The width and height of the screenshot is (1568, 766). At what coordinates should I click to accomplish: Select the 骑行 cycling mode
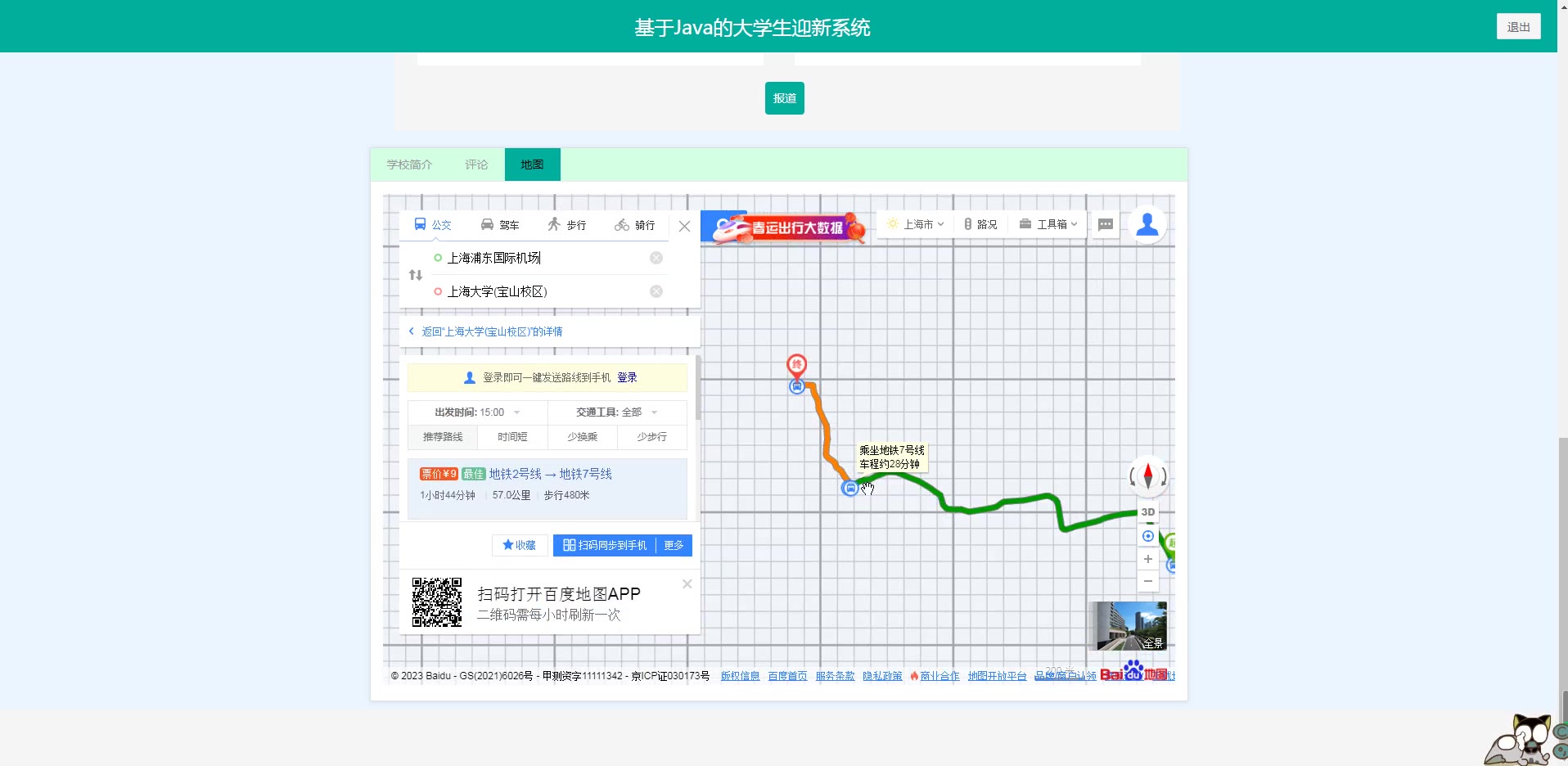coord(635,225)
